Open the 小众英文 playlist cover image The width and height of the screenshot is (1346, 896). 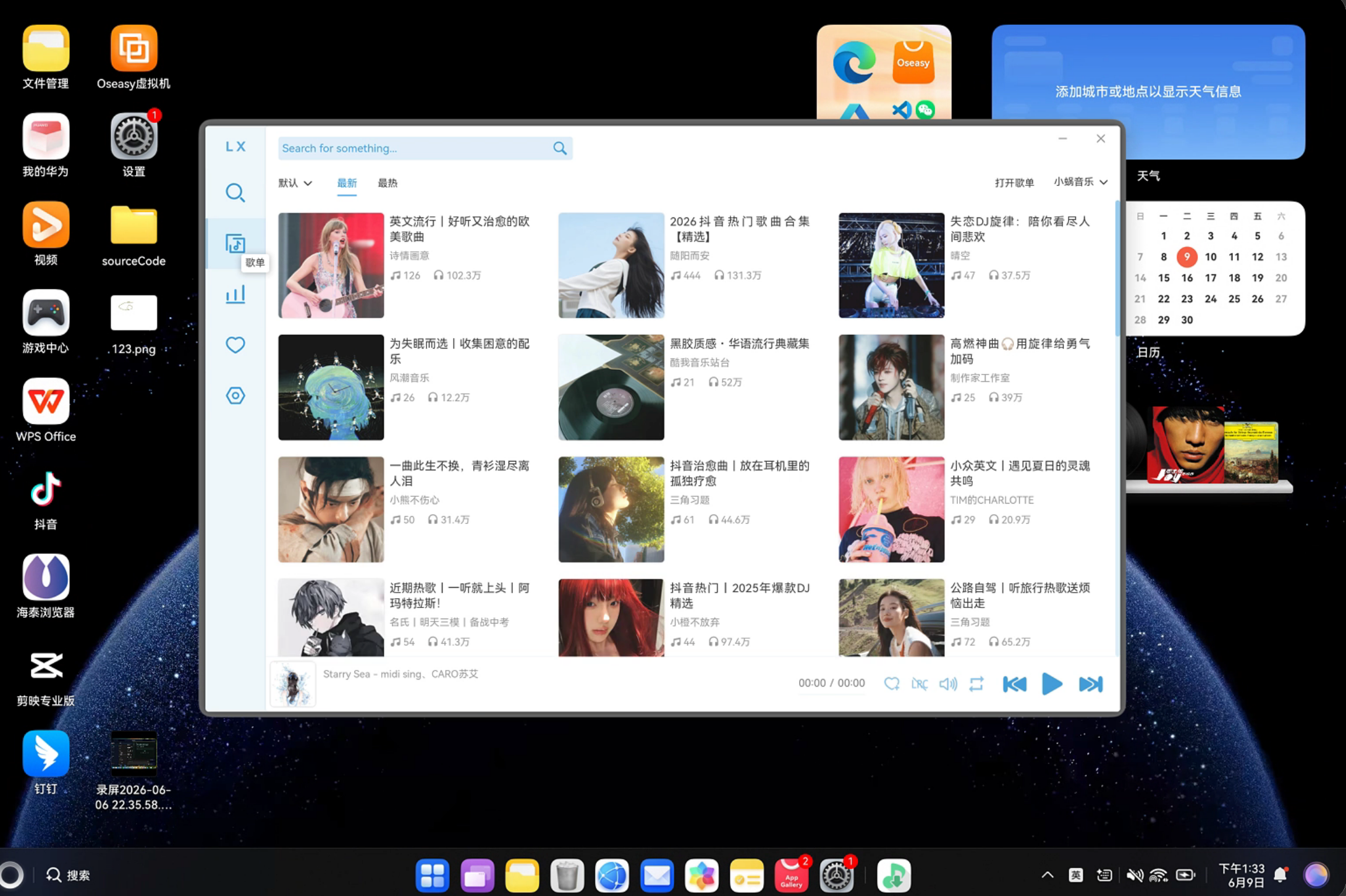[x=891, y=509]
